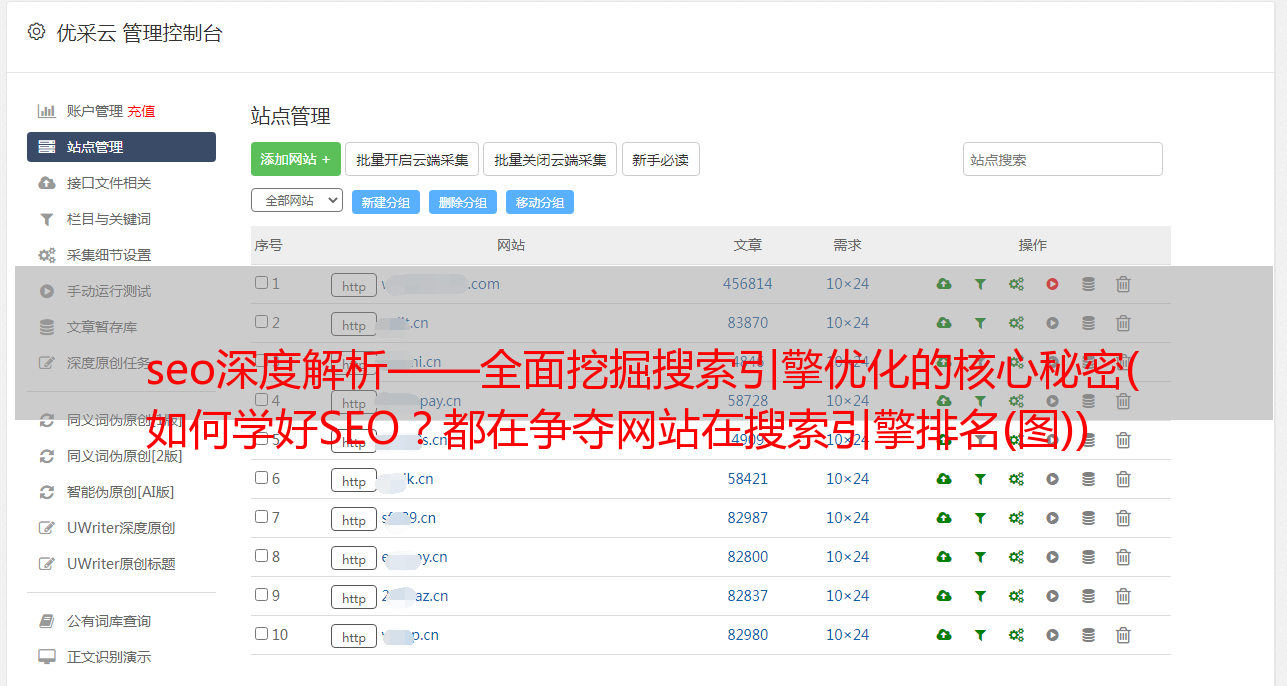The image size is (1287, 686).
Task: Open 采集细节设置 in the sidebar
Action: coord(109,255)
